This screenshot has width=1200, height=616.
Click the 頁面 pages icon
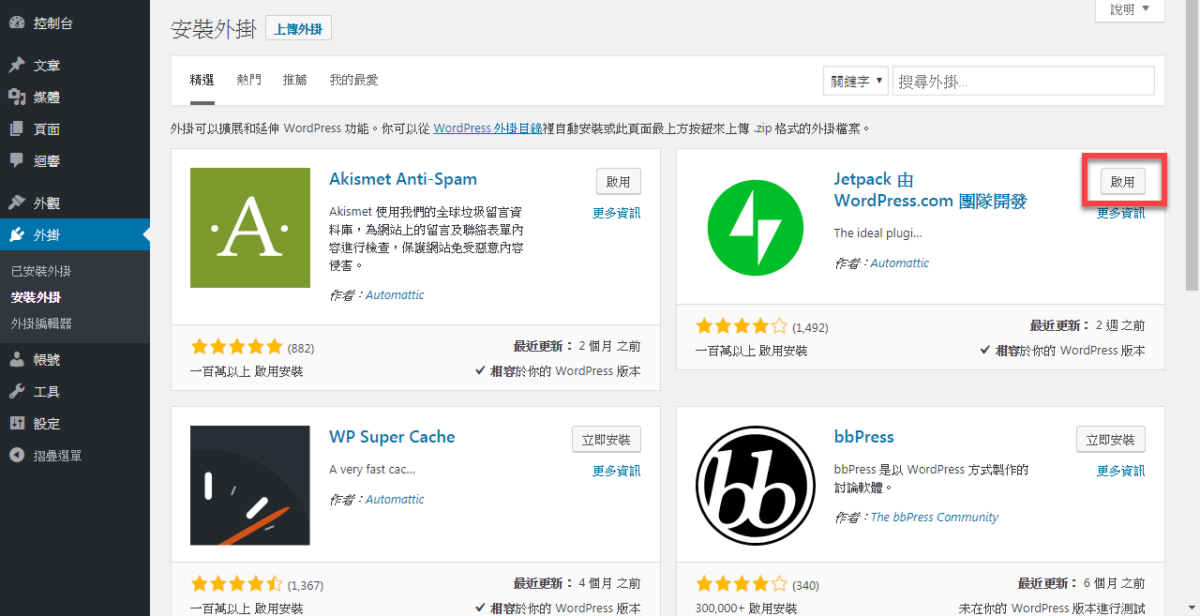coord(17,129)
